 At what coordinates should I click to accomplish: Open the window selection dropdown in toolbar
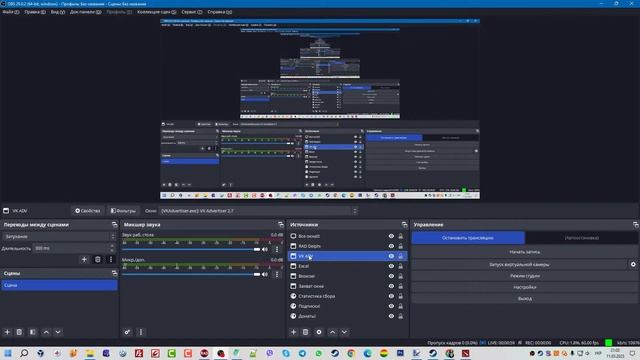click(x=258, y=211)
